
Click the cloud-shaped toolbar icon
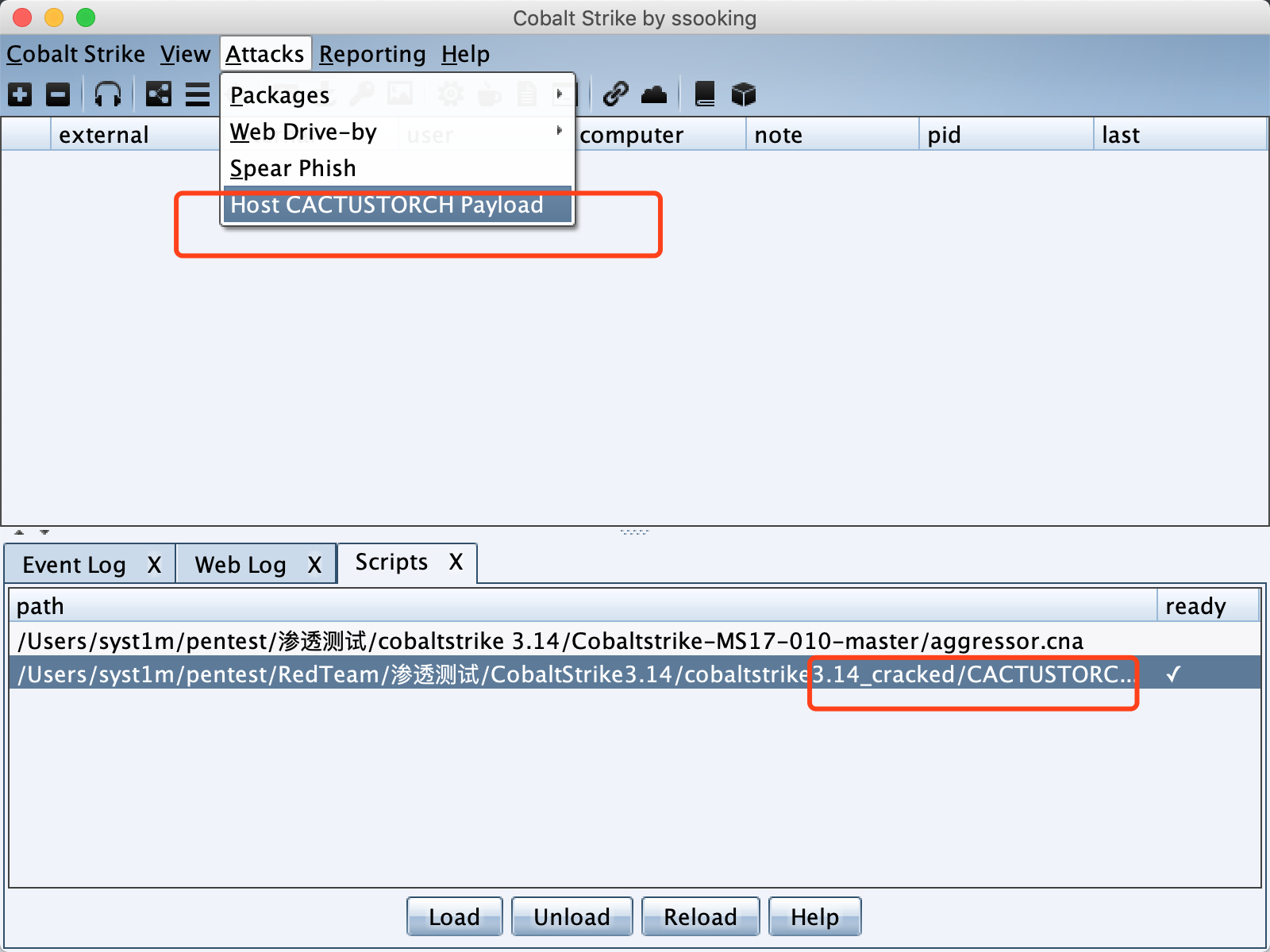(x=654, y=94)
